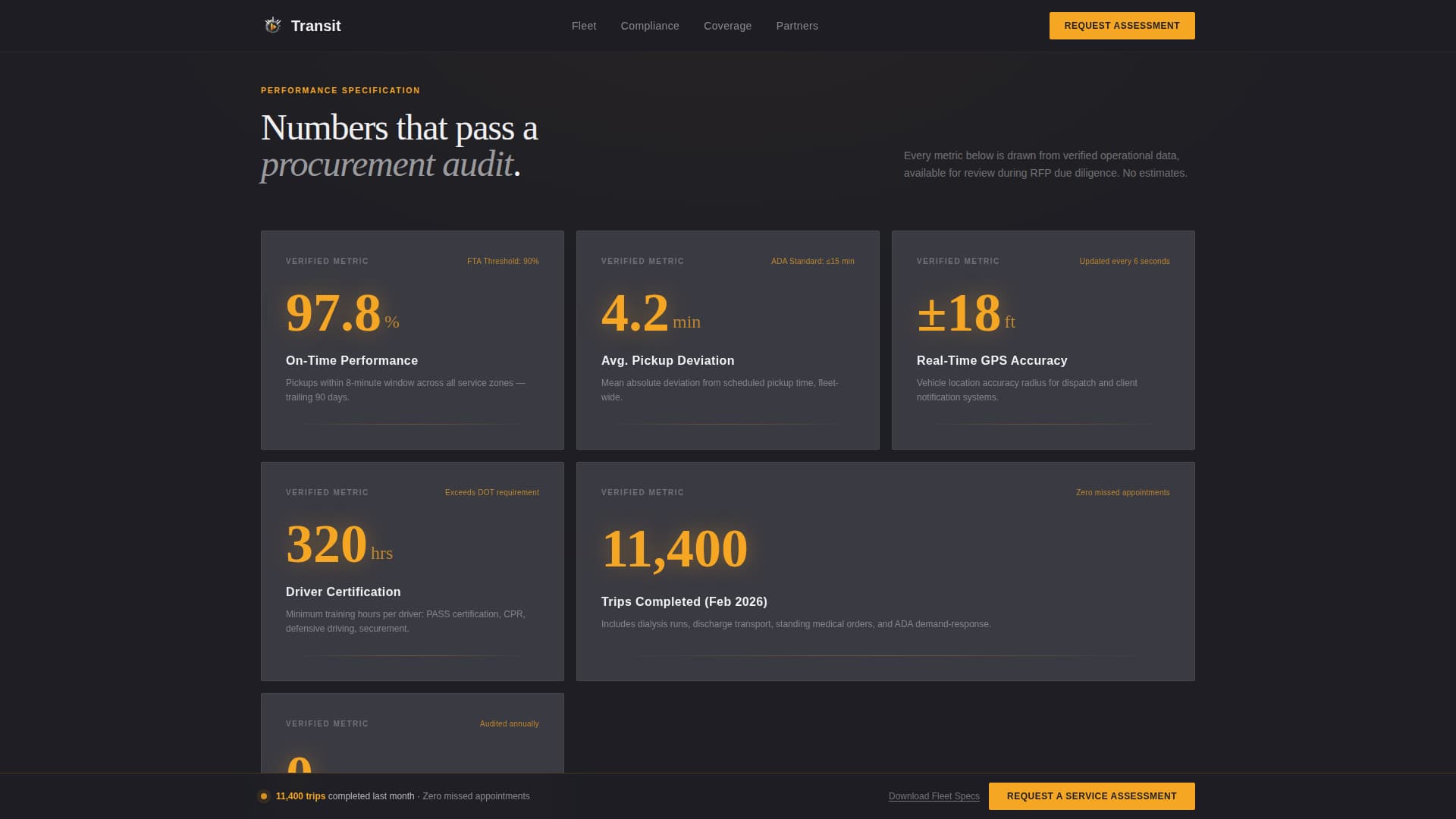Image resolution: width=1456 pixels, height=819 pixels.
Task: Click the 'Audited annually' tag
Action: (x=509, y=723)
